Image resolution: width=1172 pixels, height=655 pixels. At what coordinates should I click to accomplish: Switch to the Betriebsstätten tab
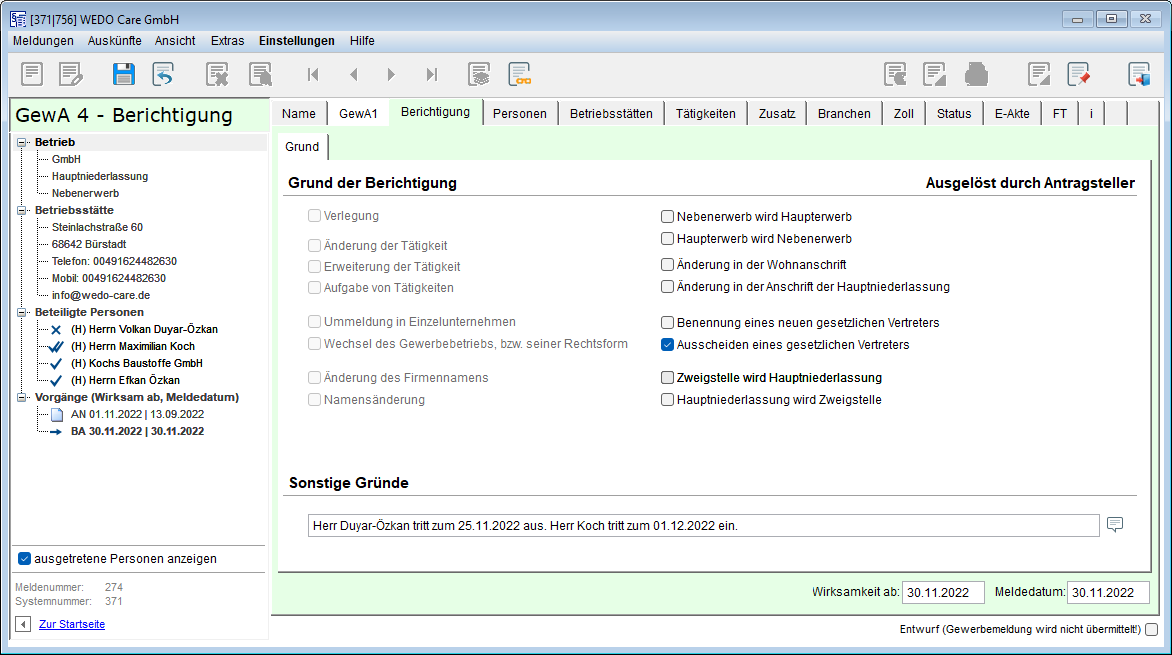coord(611,113)
